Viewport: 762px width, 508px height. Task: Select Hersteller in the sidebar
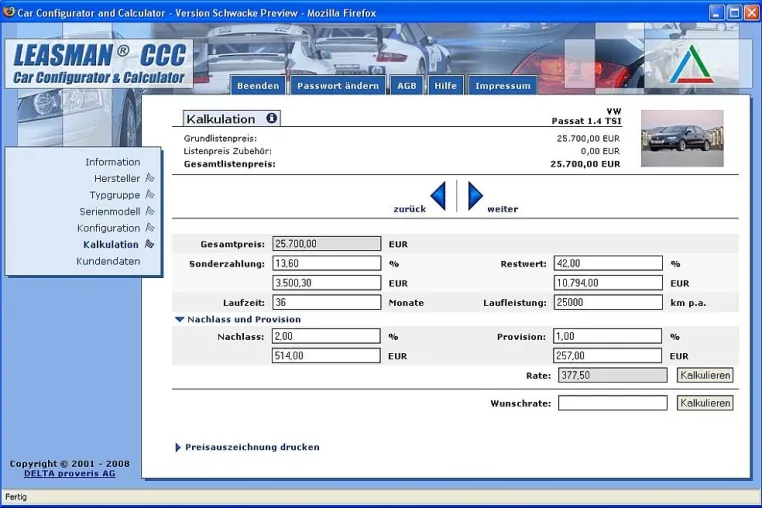117,178
